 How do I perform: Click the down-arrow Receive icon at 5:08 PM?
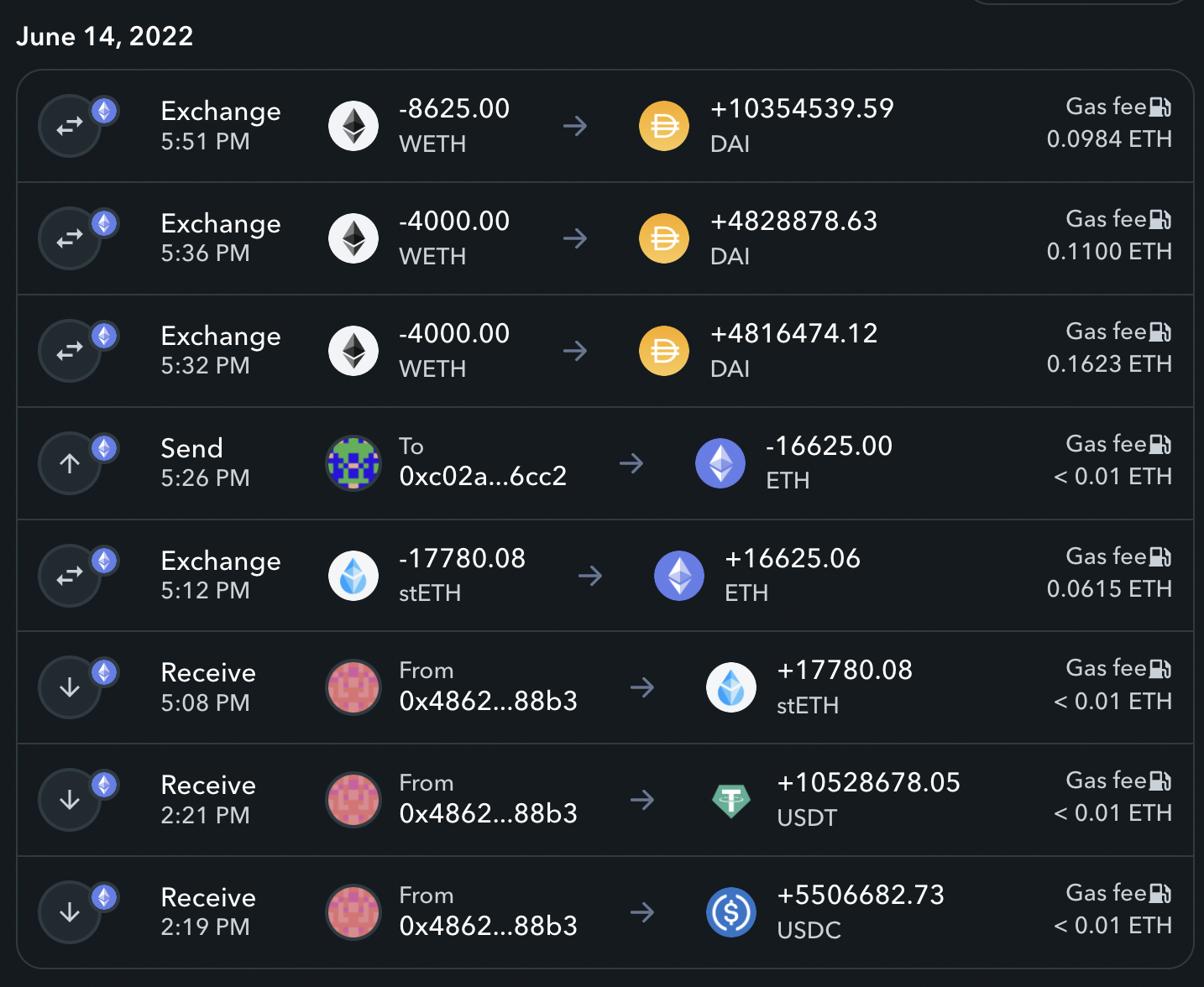70,688
